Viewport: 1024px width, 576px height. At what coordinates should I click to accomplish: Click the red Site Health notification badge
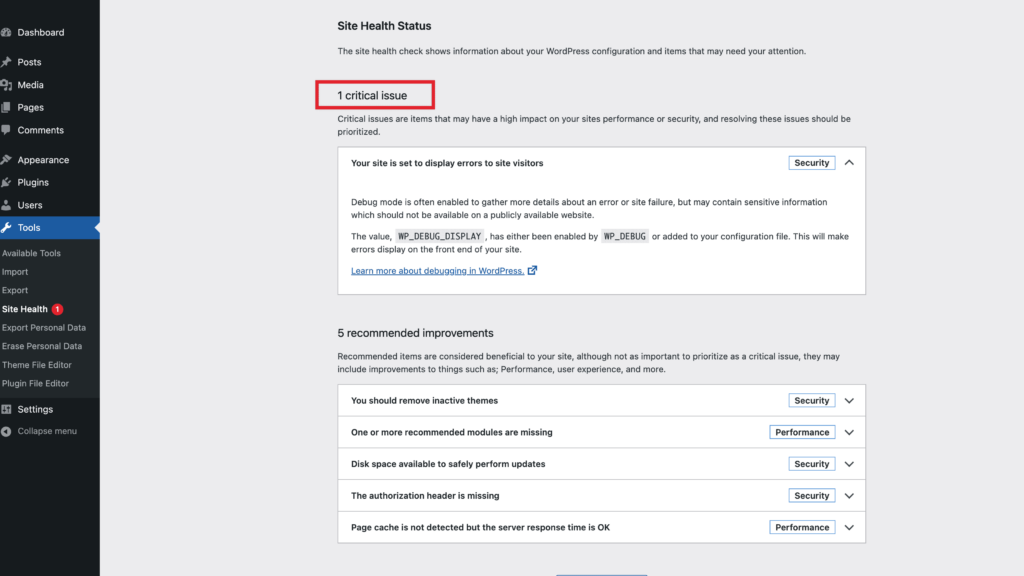pos(57,309)
